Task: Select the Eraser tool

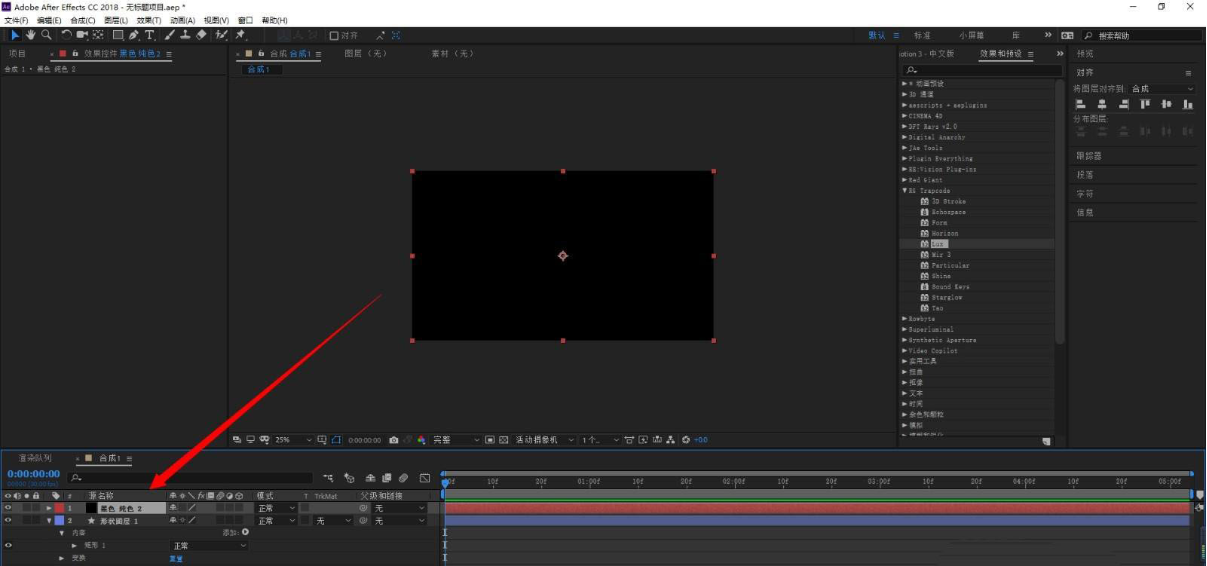Action: point(201,35)
